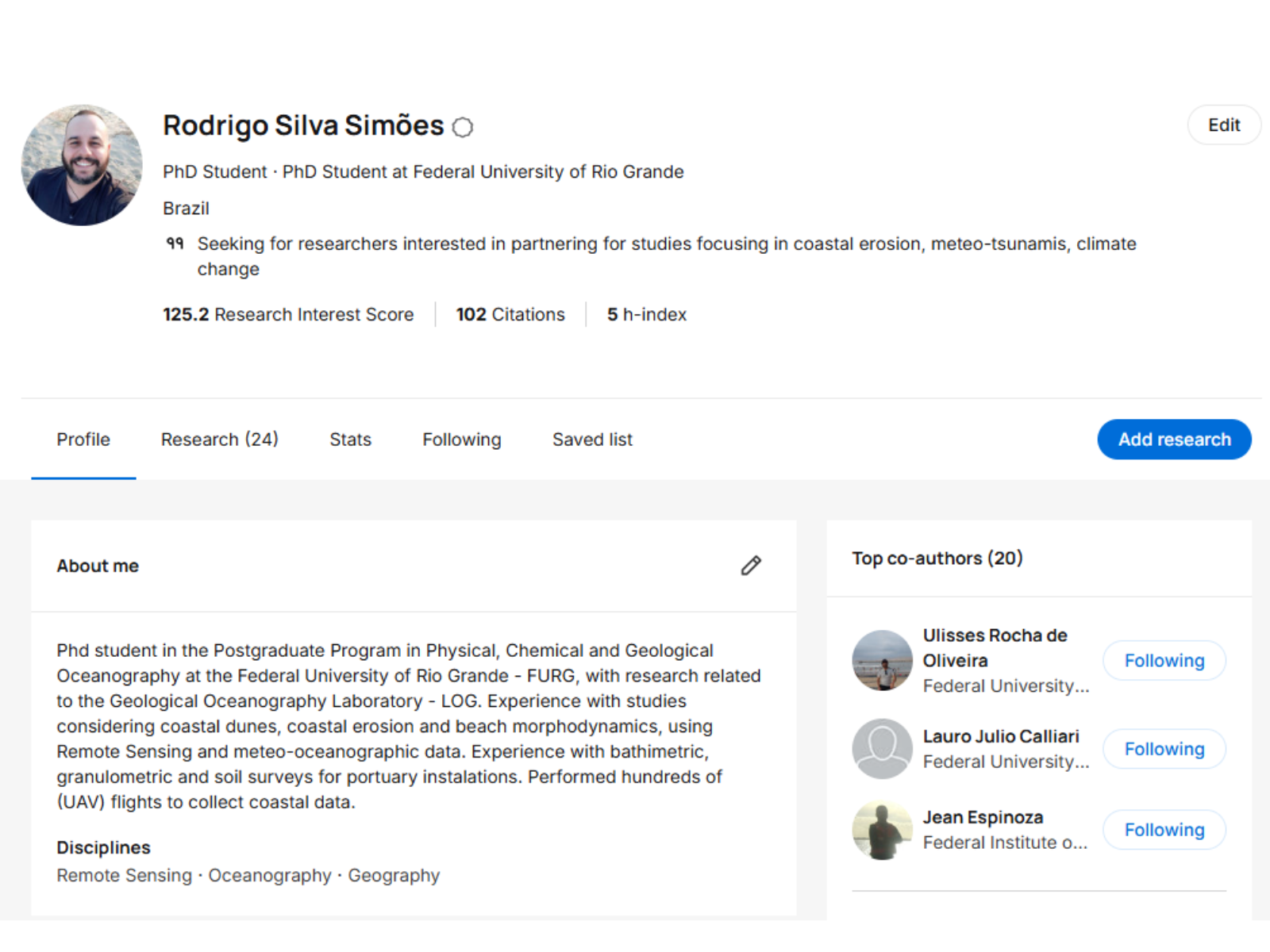
Task: Open the Stats tab
Action: tap(350, 440)
